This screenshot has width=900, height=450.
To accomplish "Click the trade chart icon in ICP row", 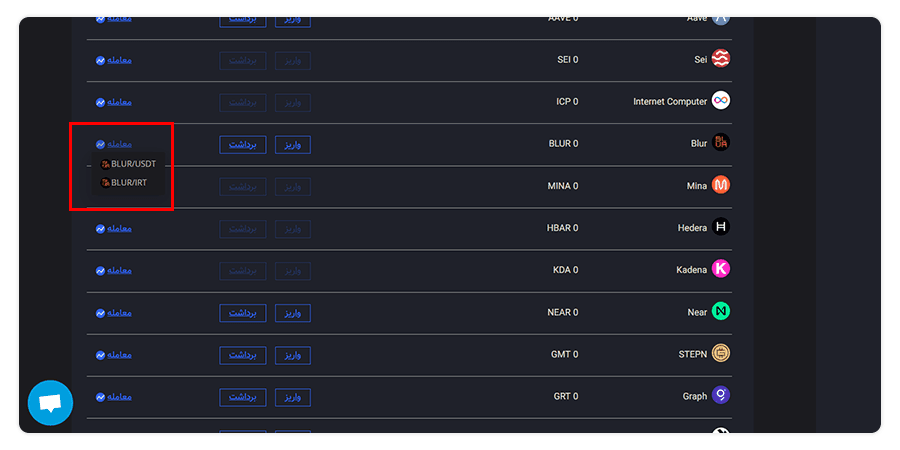I will [x=100, y=102].
